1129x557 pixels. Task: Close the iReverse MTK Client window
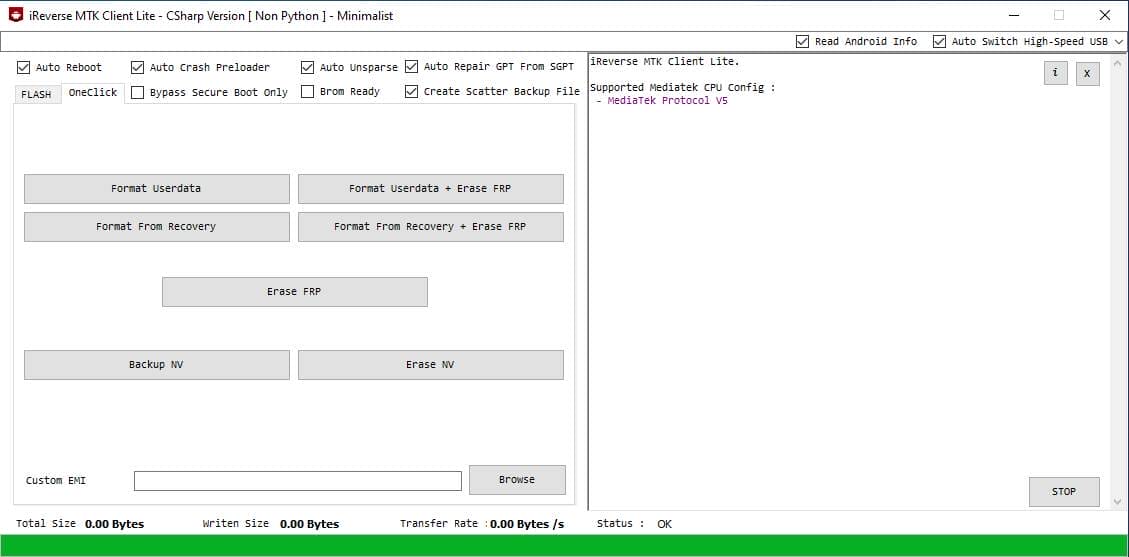coord(1105,15)
